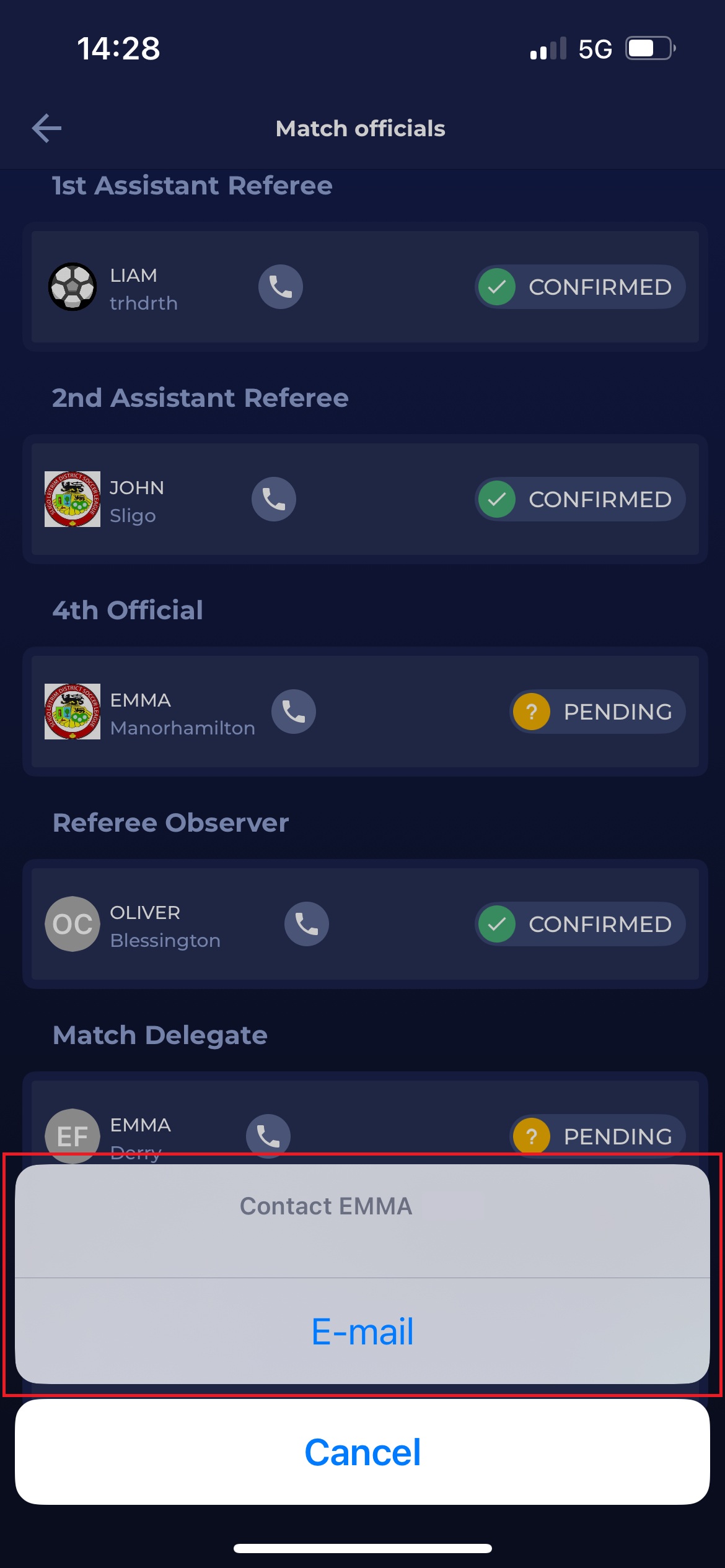Viewport: 725px width, 1568px height.
Task: Tap the phone icon beside OLIVER
Action: 307,924
